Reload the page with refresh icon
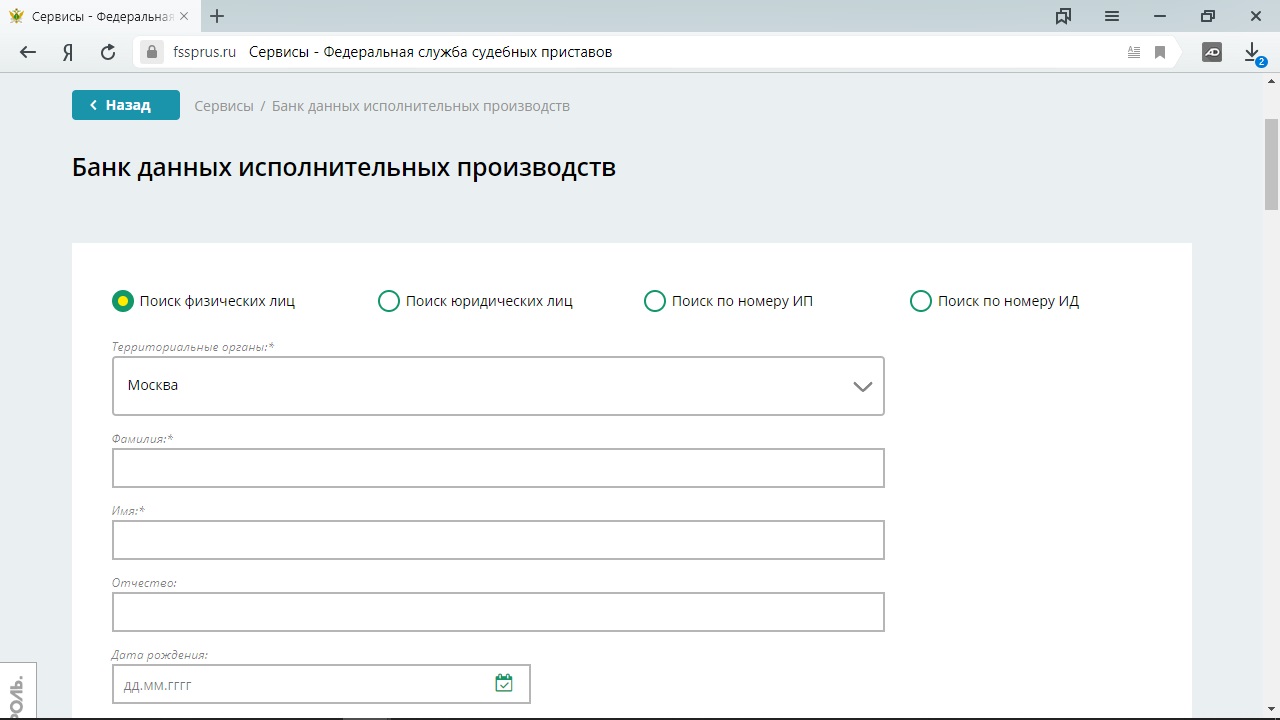Viewport: 1280px width, 720px height. coord(108,52)
